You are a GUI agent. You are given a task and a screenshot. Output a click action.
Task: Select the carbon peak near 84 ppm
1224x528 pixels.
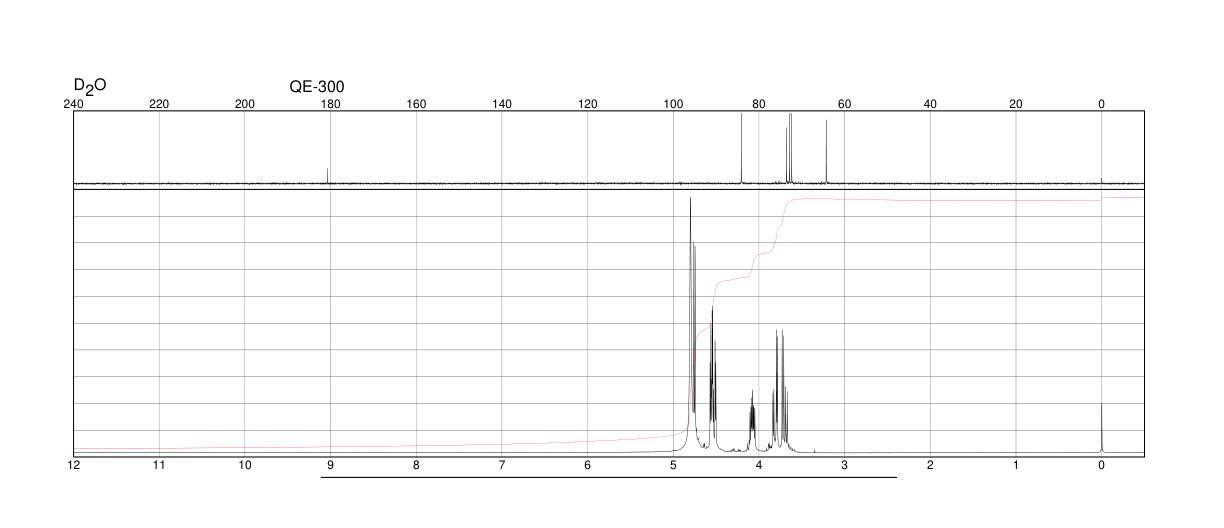741,148
